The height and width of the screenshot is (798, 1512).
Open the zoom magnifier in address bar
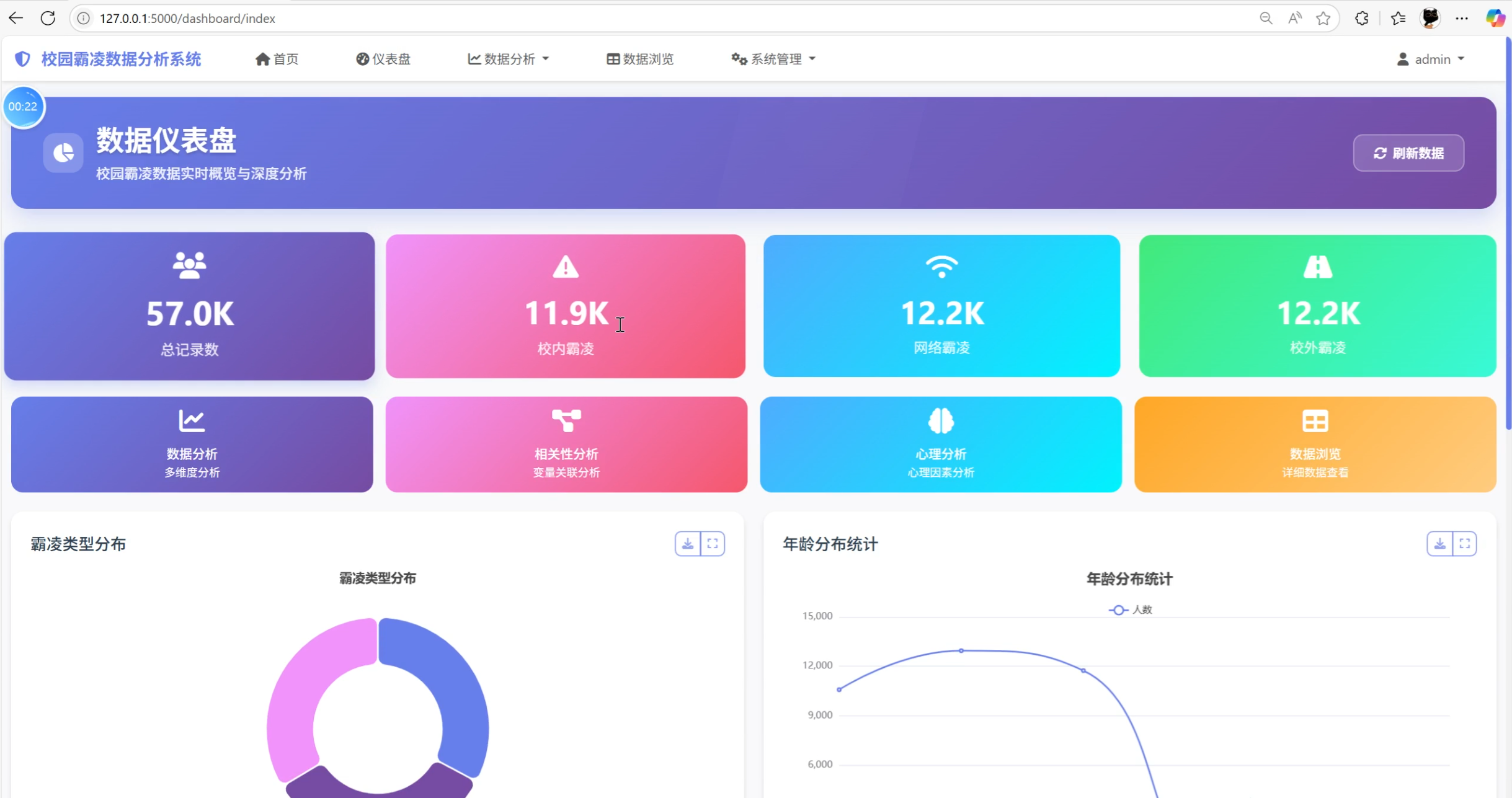tap(1266, 18)
